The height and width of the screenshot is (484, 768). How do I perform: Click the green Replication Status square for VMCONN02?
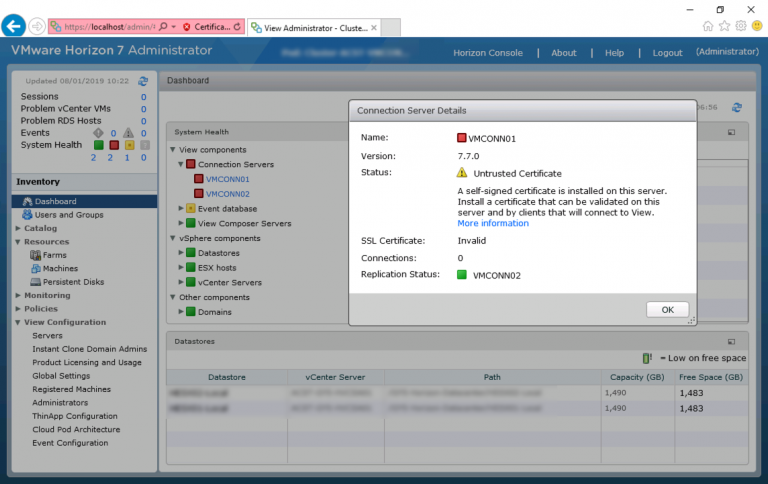(461, 274)
